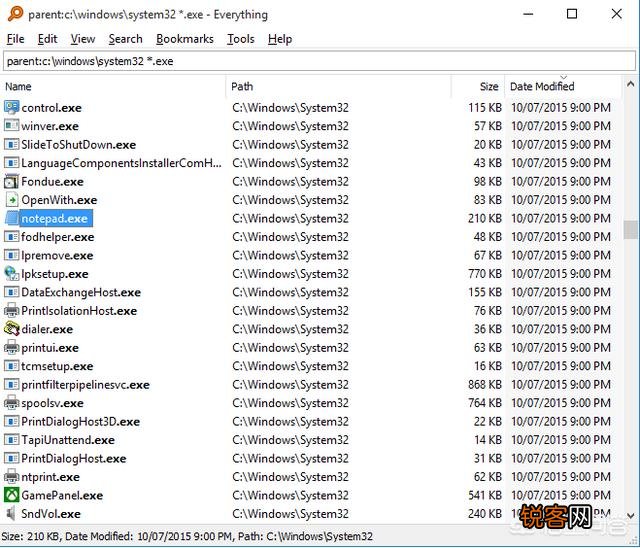Open the Tools menu
The width and height of the screenshot is (640, 548).
tap(240, 39)
